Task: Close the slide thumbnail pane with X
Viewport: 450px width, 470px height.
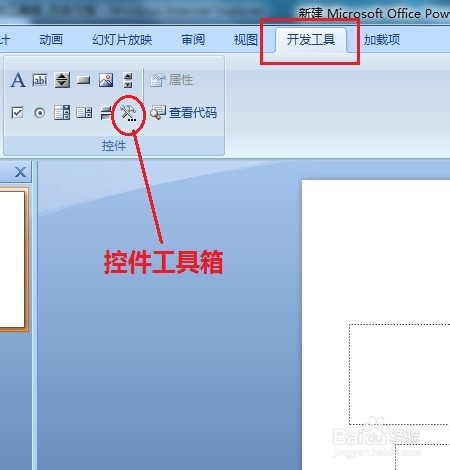Action: (x=20, y=172)
